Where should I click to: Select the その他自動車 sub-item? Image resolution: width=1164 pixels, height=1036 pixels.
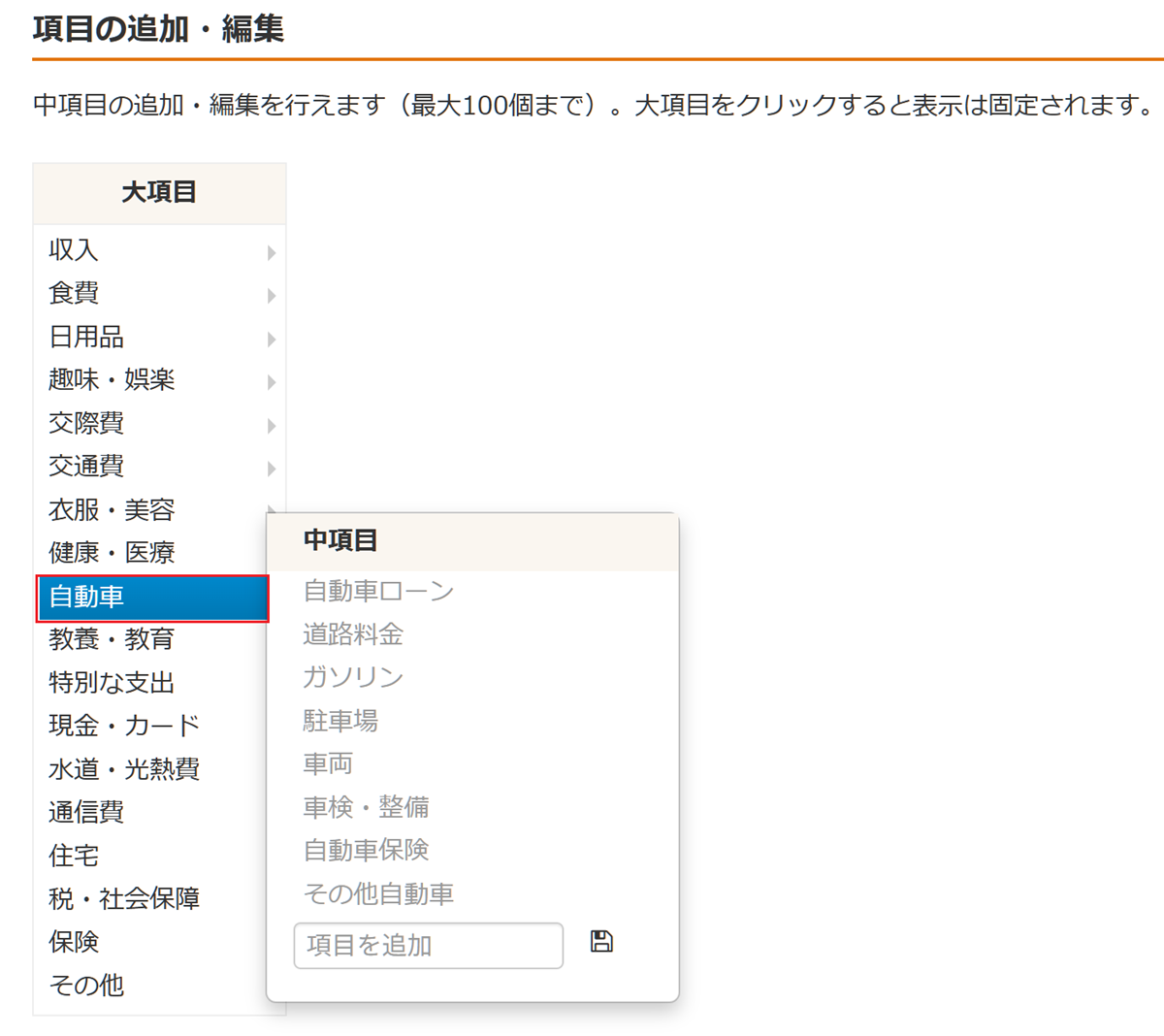(x=378, y=893)
